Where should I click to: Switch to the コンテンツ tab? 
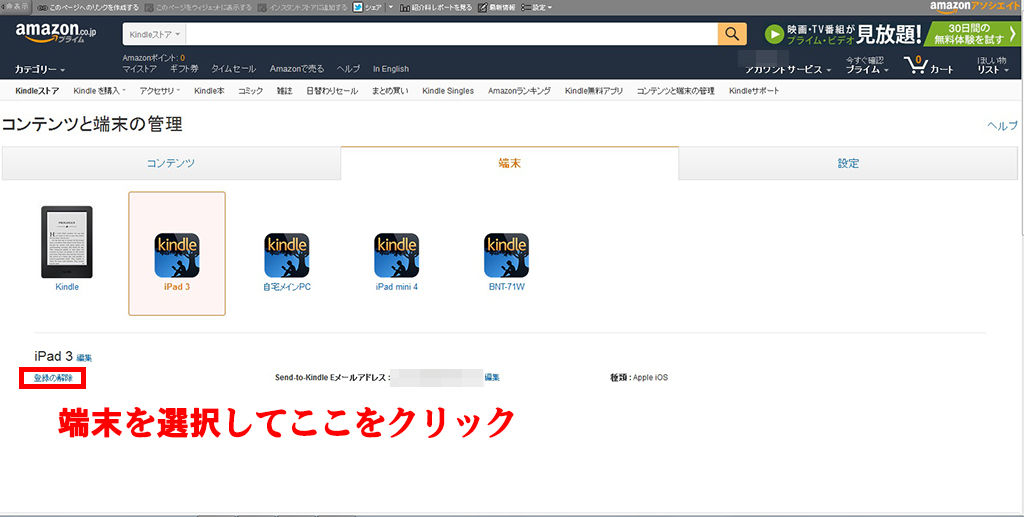[171, 163]
